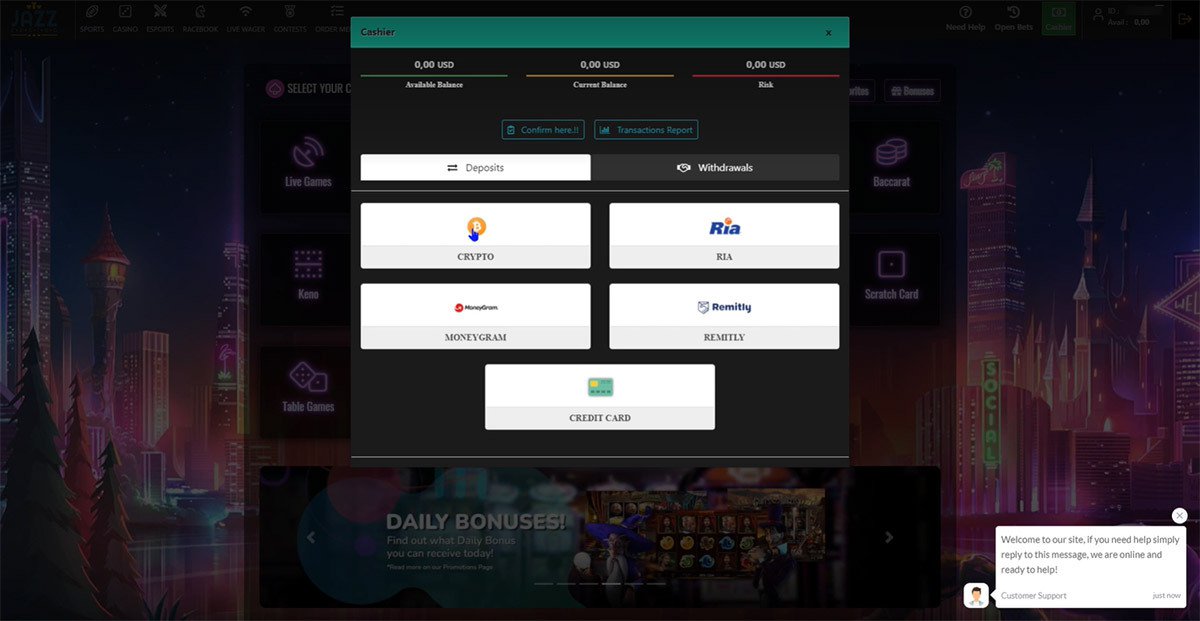Click the Bonuses button
1200x621 pixels.
click(x=911, y=91)
